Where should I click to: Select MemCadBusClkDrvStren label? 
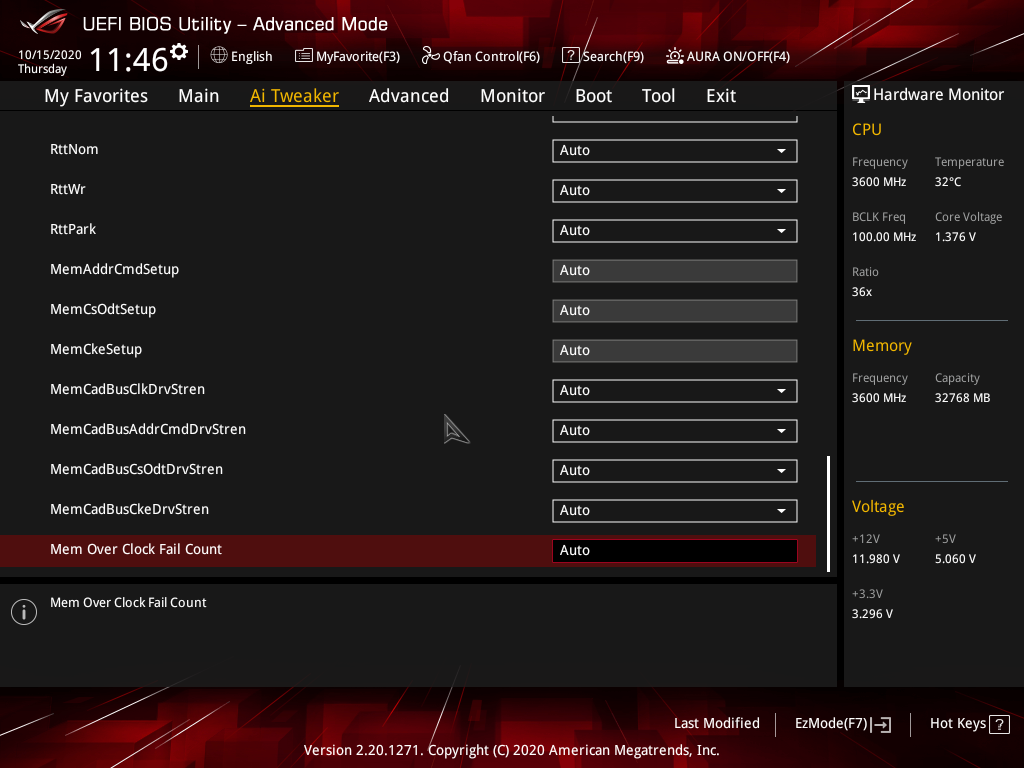127,389
